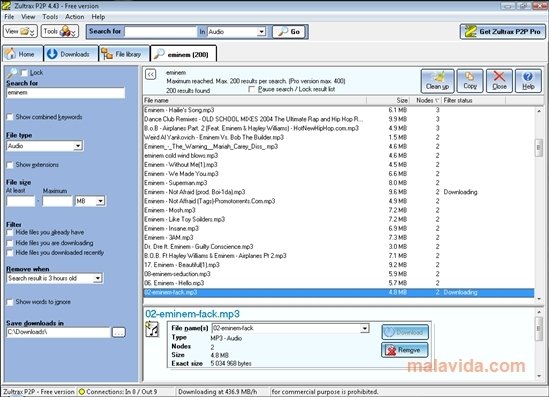The height and width of the screenshot is (397, 549).
Task: Click the Clean up icon button
Action: pos(437,81)
